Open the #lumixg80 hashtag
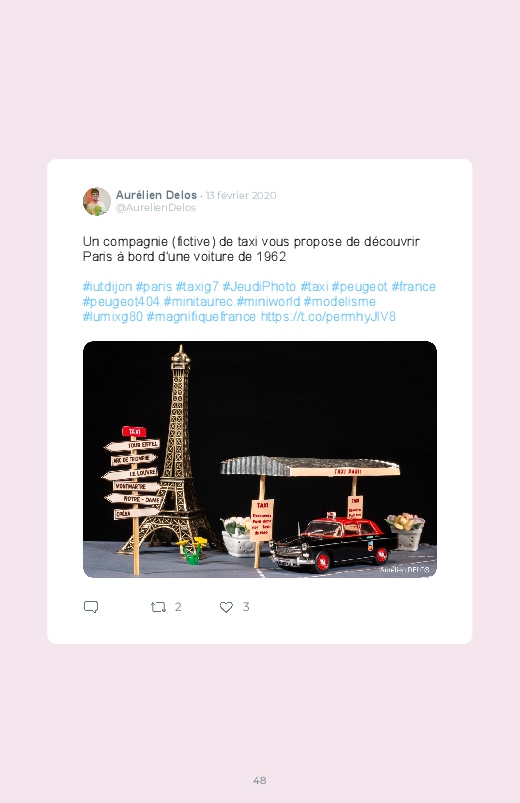 [113, 316]
